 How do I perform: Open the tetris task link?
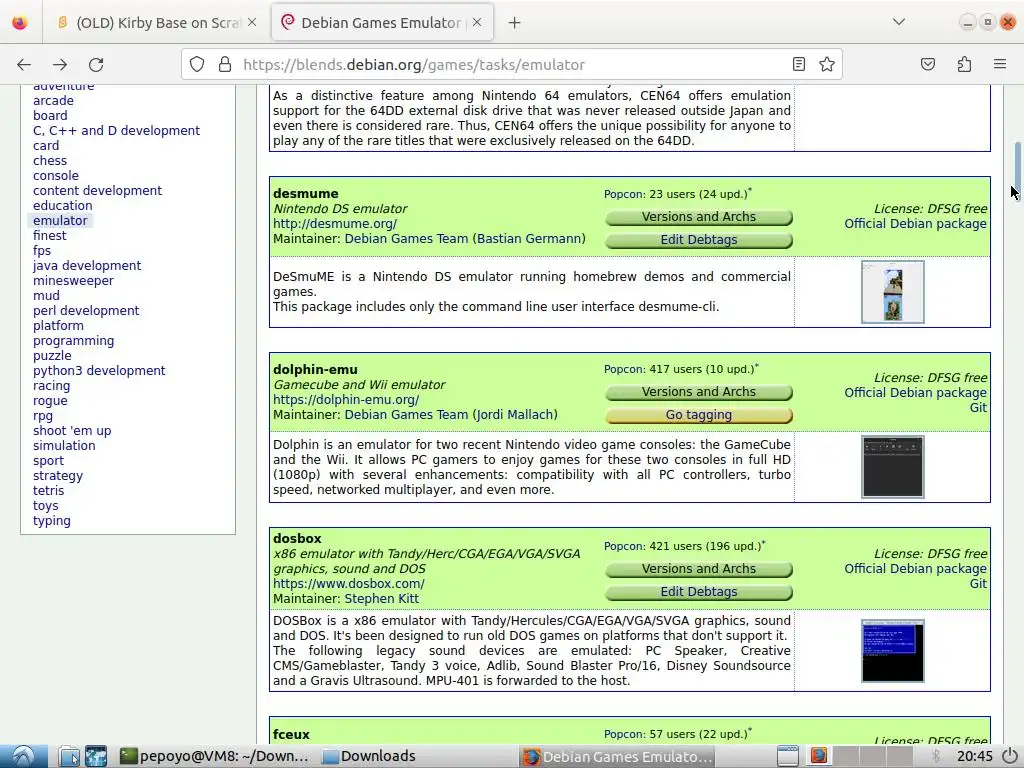coord(48,491)
